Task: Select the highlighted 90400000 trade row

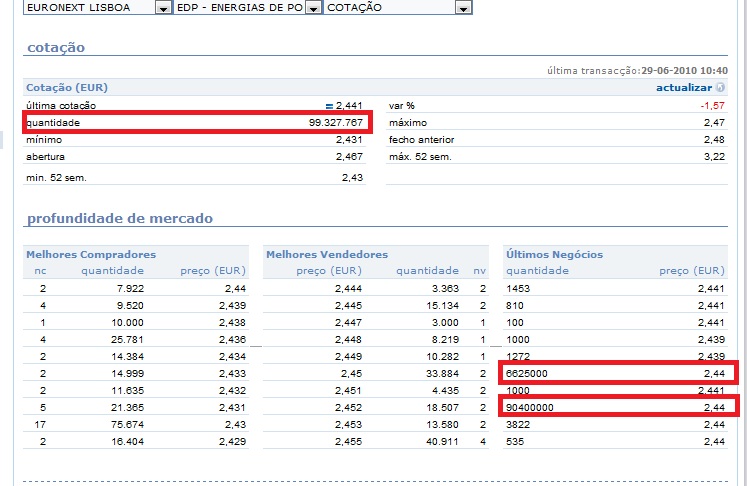Action: (x=618, y=406)
